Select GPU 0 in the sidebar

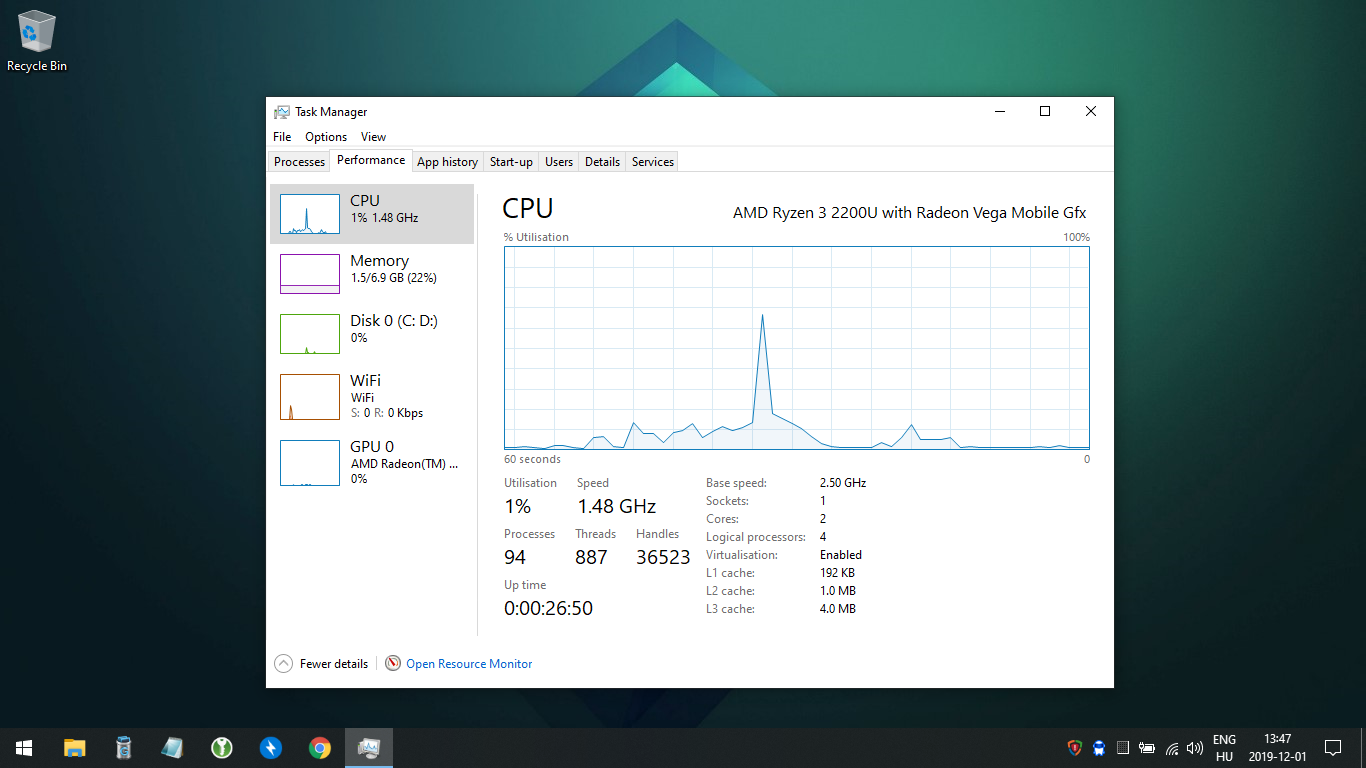tap(372, 463)
